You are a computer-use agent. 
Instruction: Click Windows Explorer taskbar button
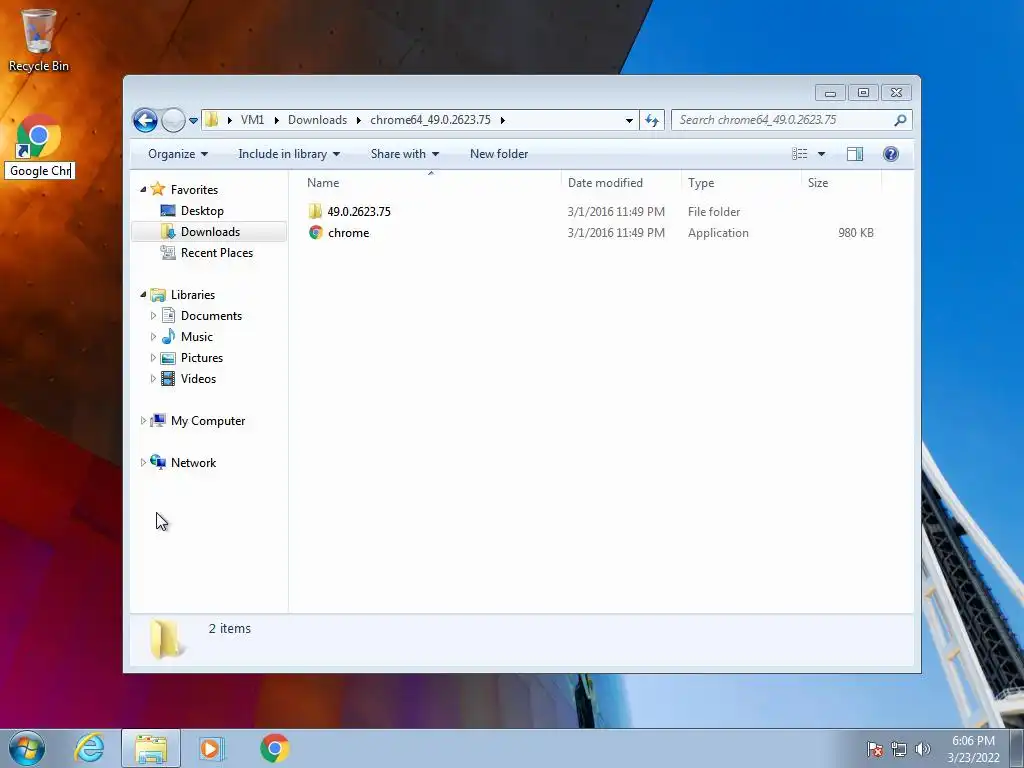(x=151, y=748)
